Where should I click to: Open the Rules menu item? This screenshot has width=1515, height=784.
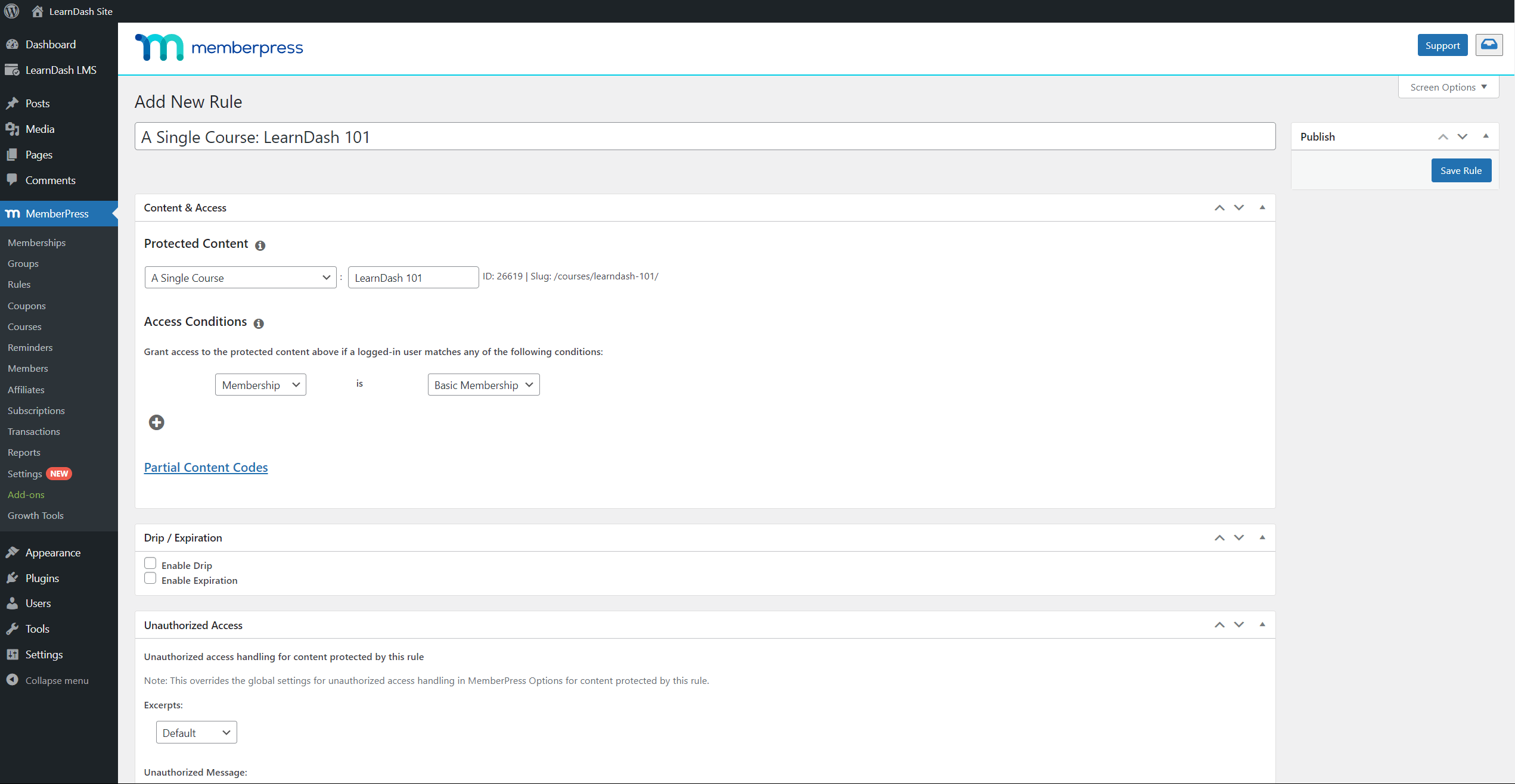click(x=19, y=284)
